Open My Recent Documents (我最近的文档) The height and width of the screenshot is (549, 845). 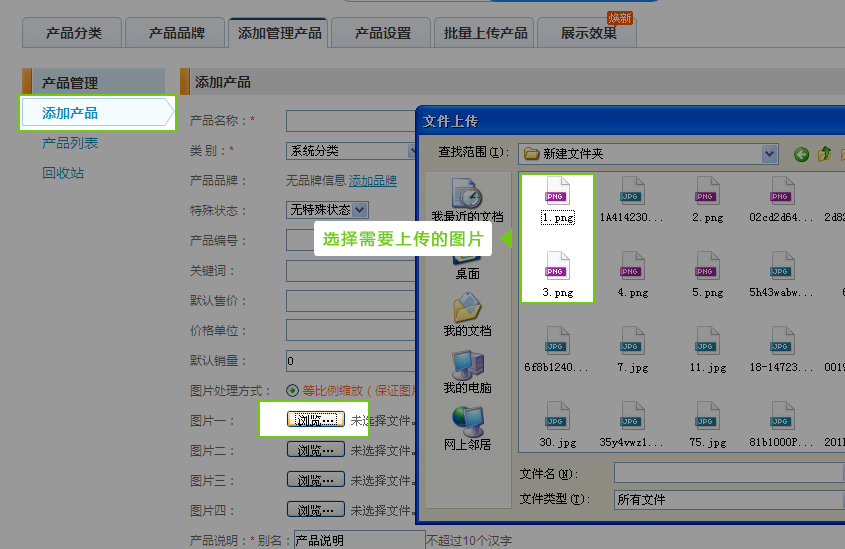tap(467, 193)
